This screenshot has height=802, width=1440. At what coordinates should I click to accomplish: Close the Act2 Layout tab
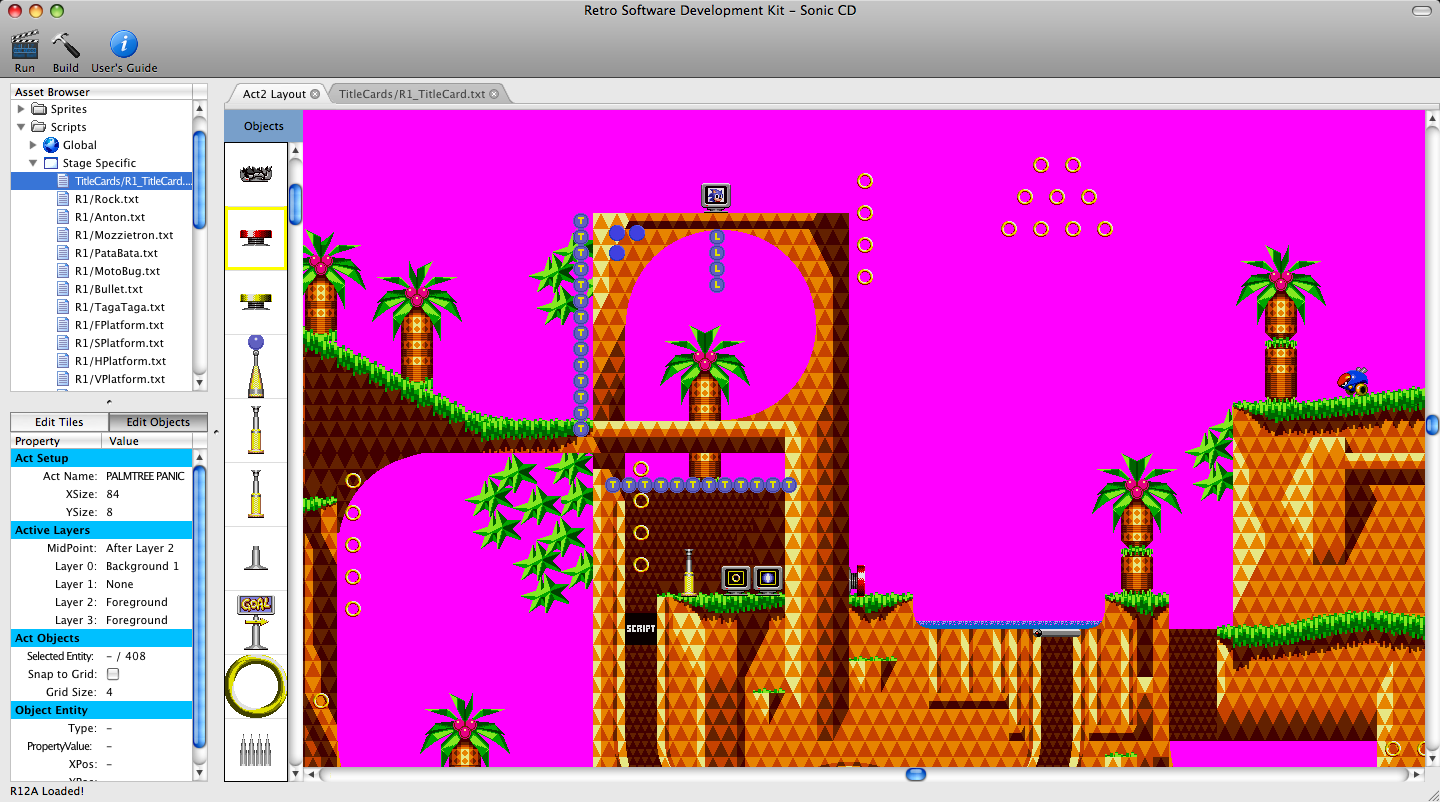pyautogui.click(x=315, y=94)
